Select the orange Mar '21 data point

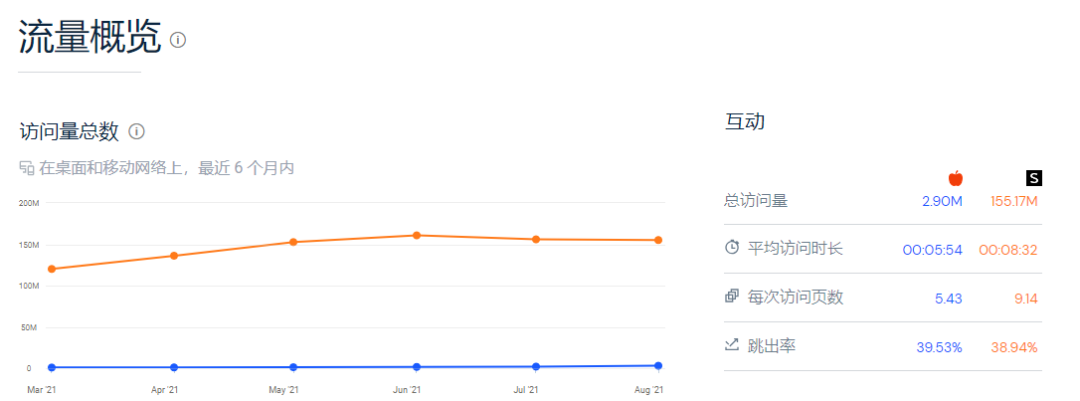click(x=52, y=269)
